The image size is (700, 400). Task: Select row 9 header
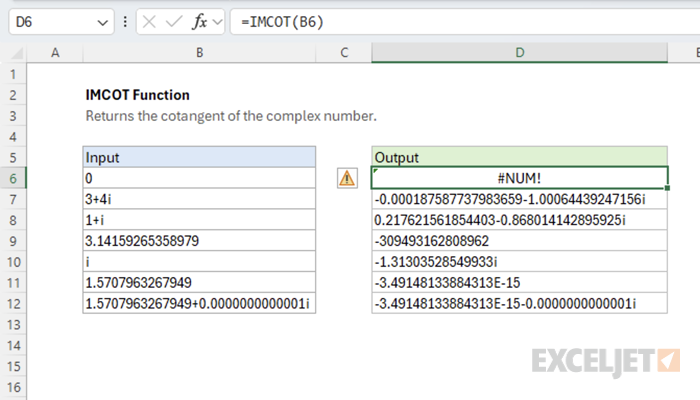click(13, 241)
